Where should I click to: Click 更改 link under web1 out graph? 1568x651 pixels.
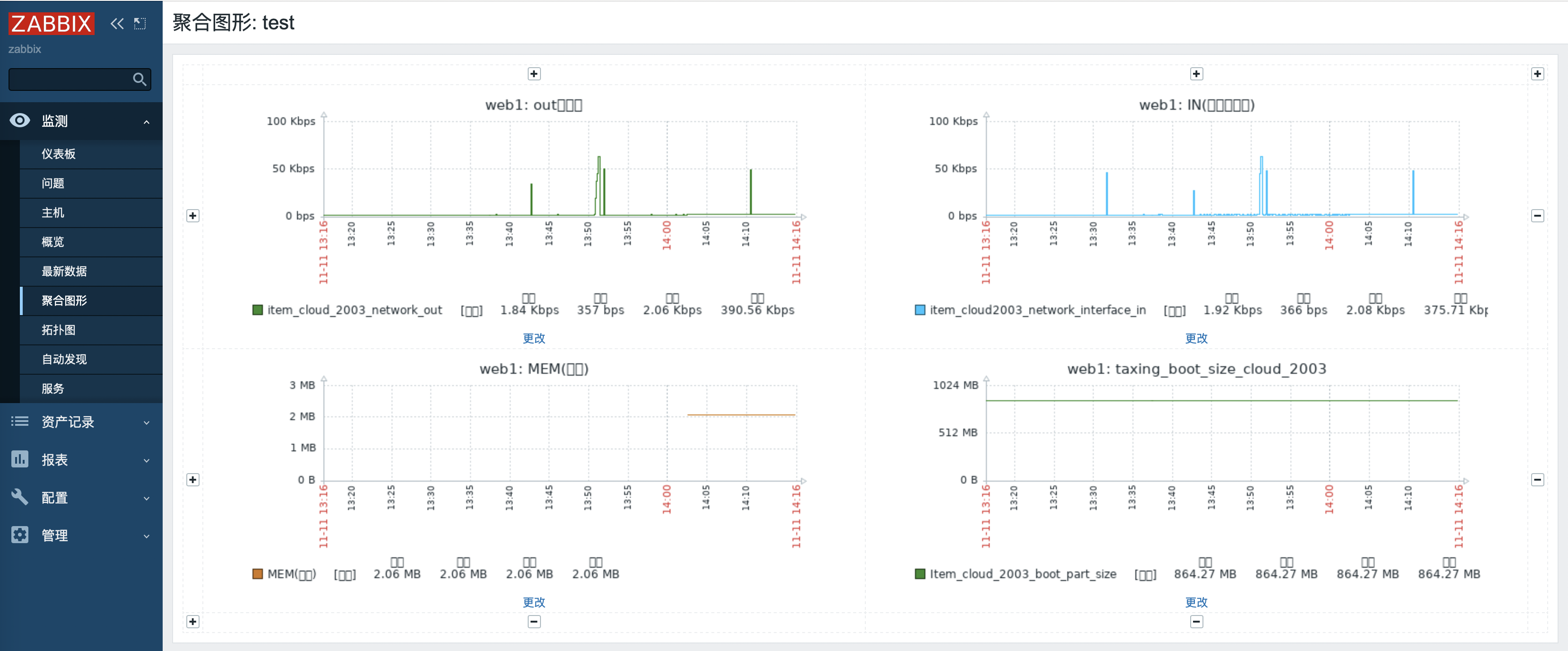click(534, 338)
